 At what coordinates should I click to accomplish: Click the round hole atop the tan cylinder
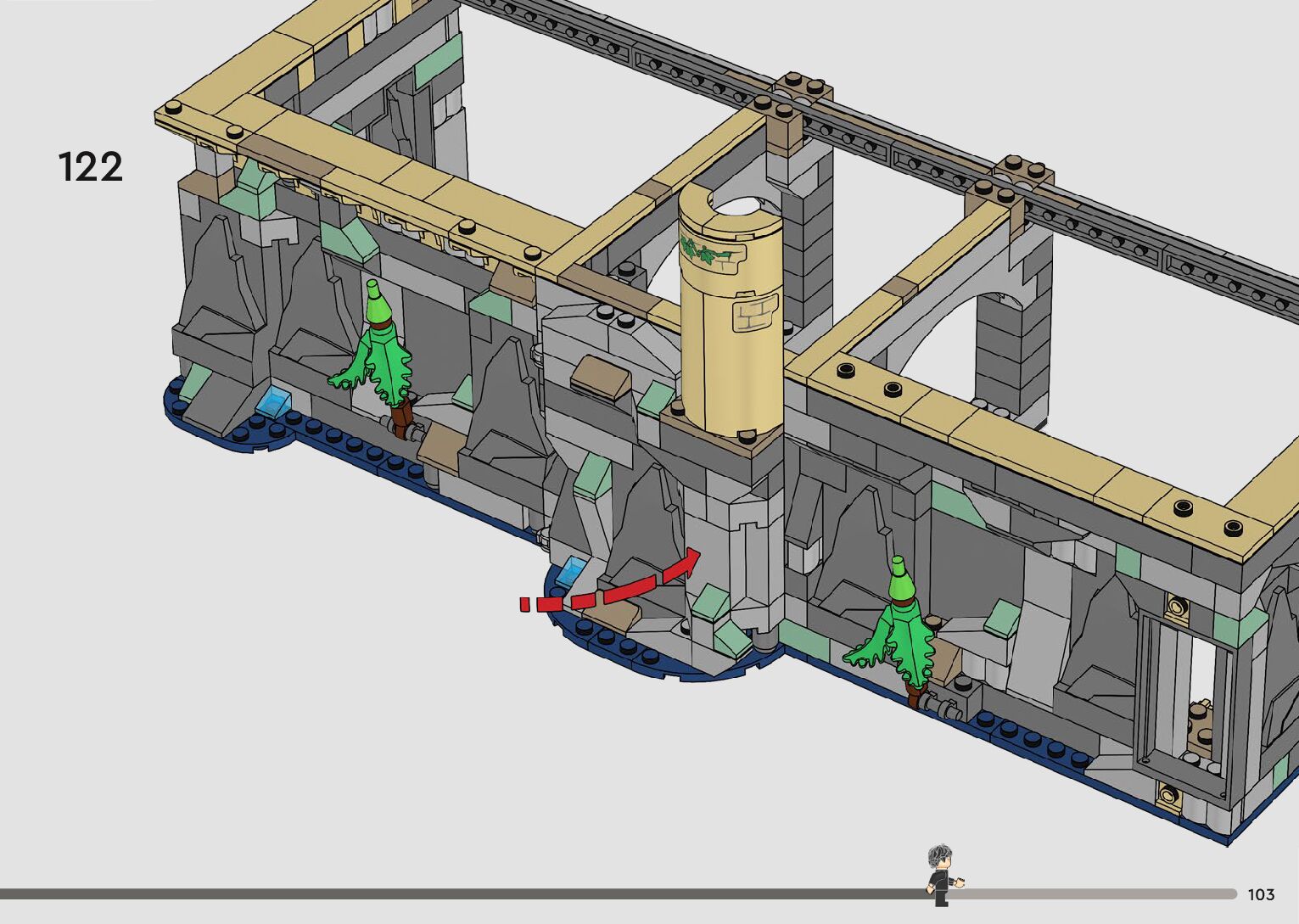pyautogui.click(x=737, y=204)
